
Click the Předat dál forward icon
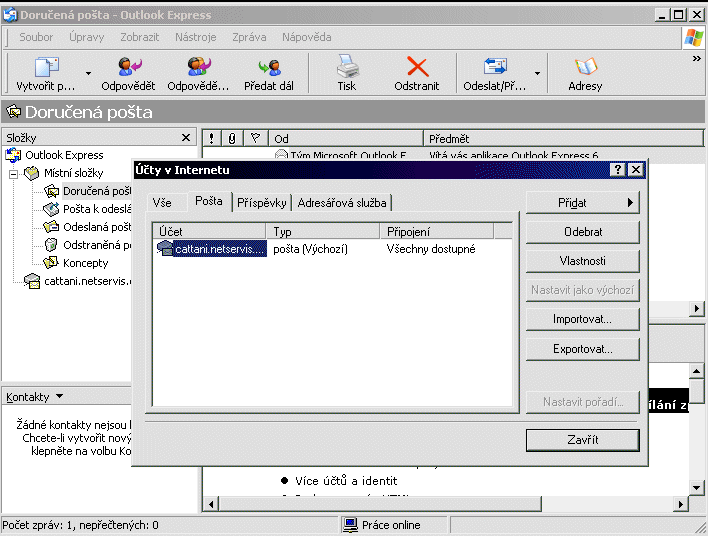point(269,67)
